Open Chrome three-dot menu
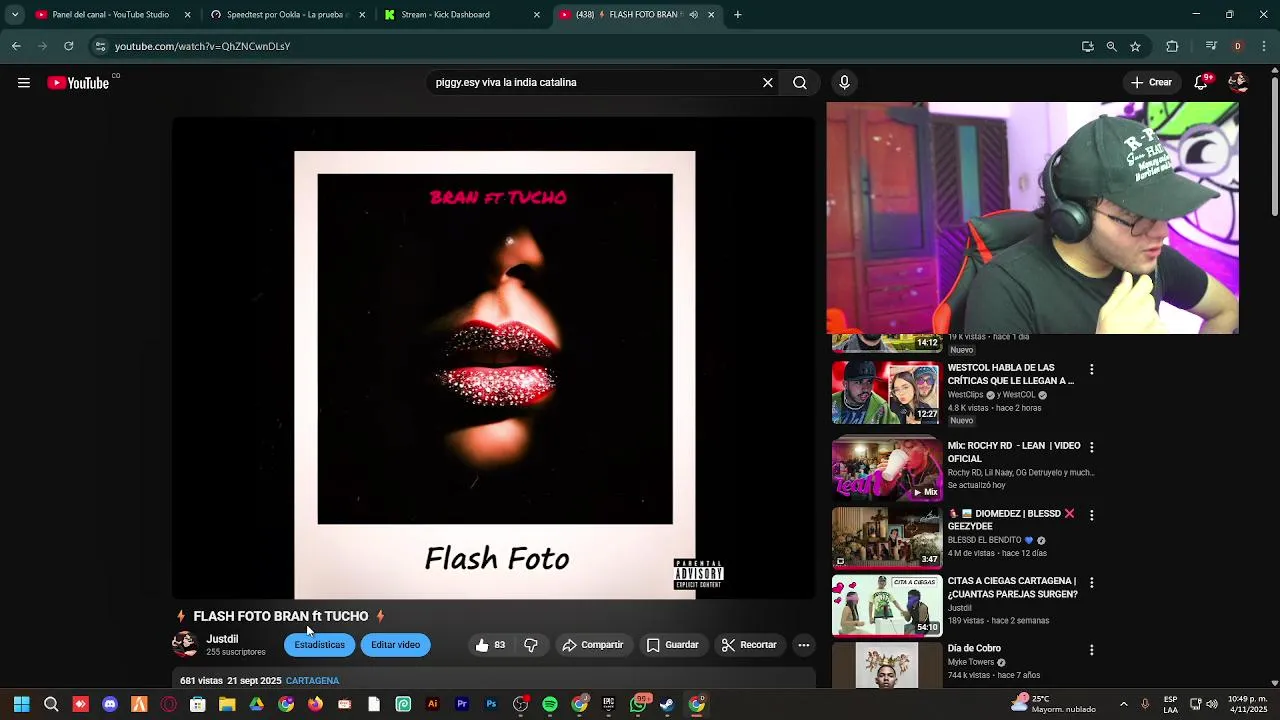The height and width of the screenshot is (720, 1280). [x=1264, y=46]
